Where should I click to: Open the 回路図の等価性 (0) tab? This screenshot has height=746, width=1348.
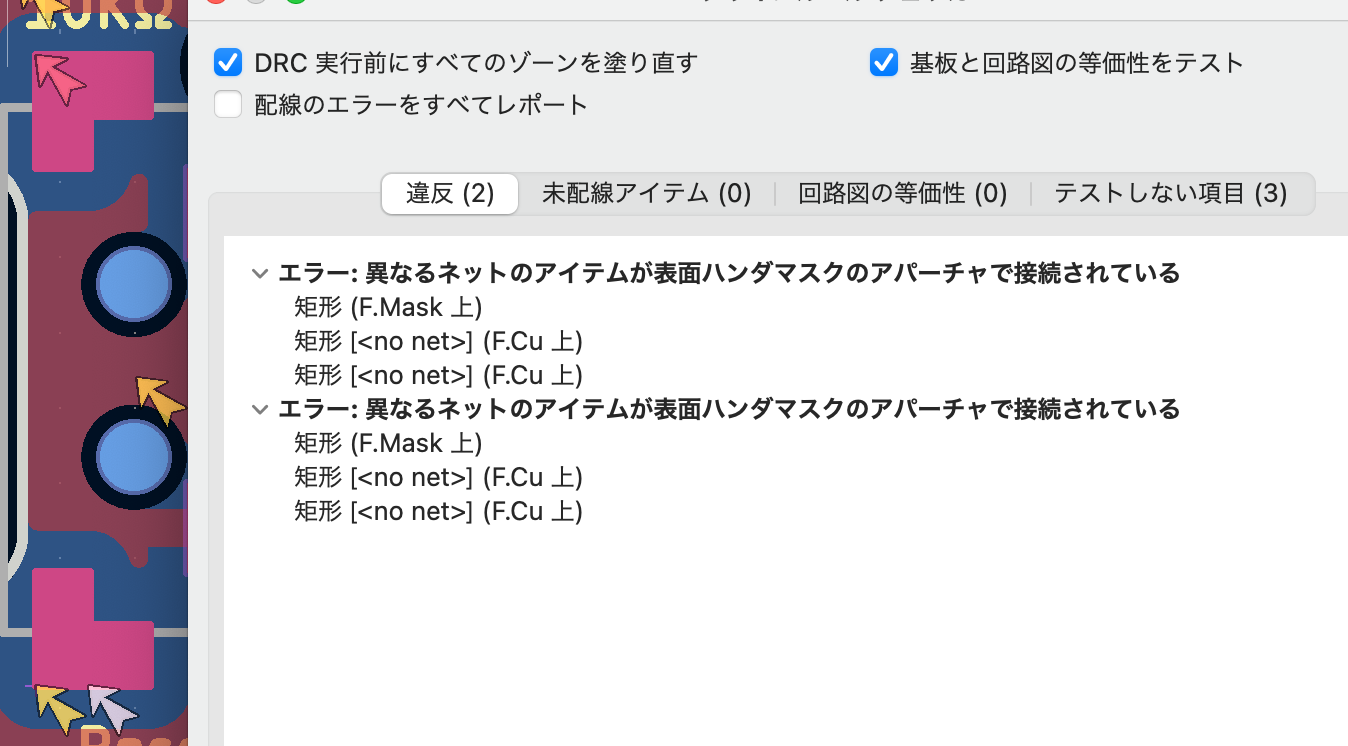coord(902,193)
